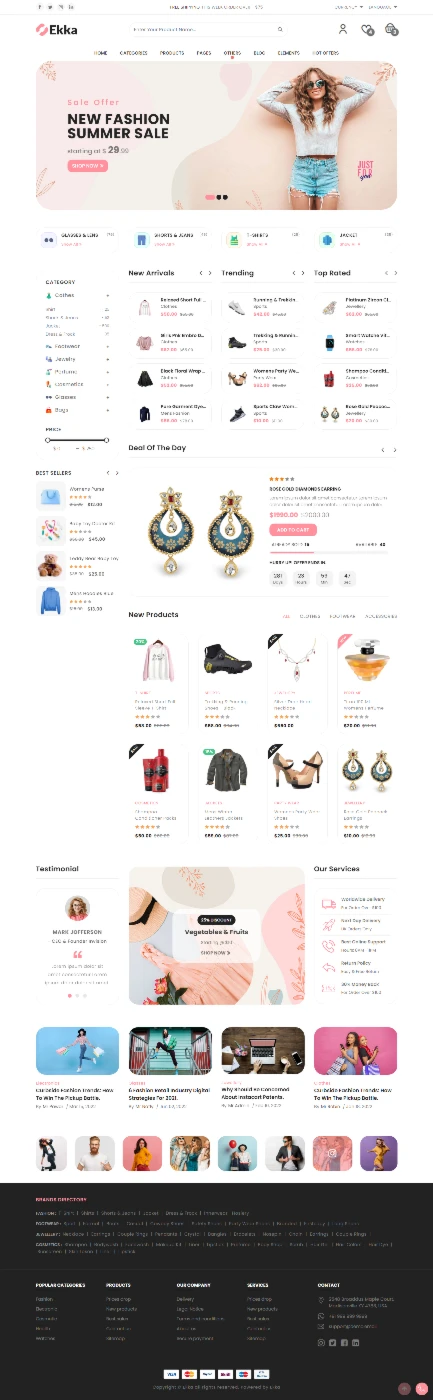Image resolution: width=433 pixels, height=1400 pixels.
Task: Show next New Arrivals with arrow
Action: click(x=210, y=273)
